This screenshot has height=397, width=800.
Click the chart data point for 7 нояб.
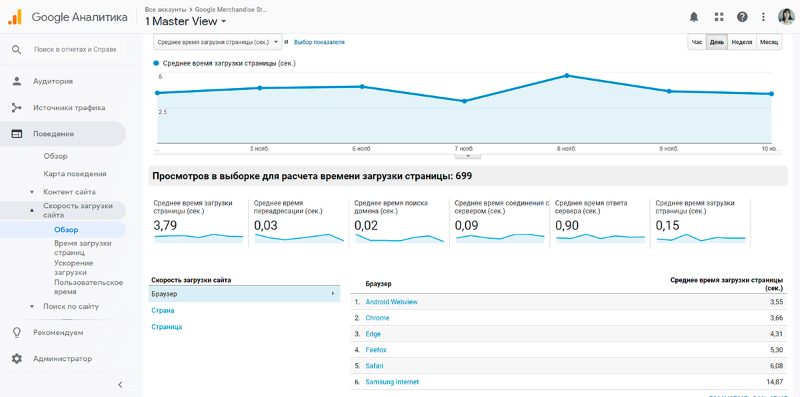[464, 101]
